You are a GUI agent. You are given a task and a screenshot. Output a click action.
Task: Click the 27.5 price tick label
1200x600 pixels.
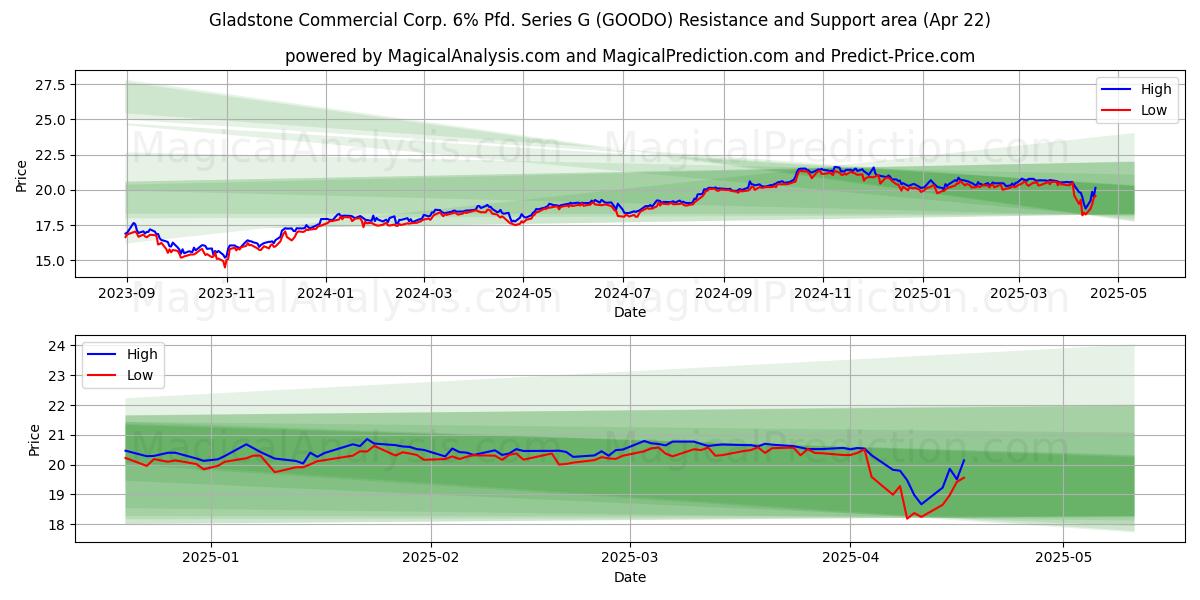coord(51,85)
